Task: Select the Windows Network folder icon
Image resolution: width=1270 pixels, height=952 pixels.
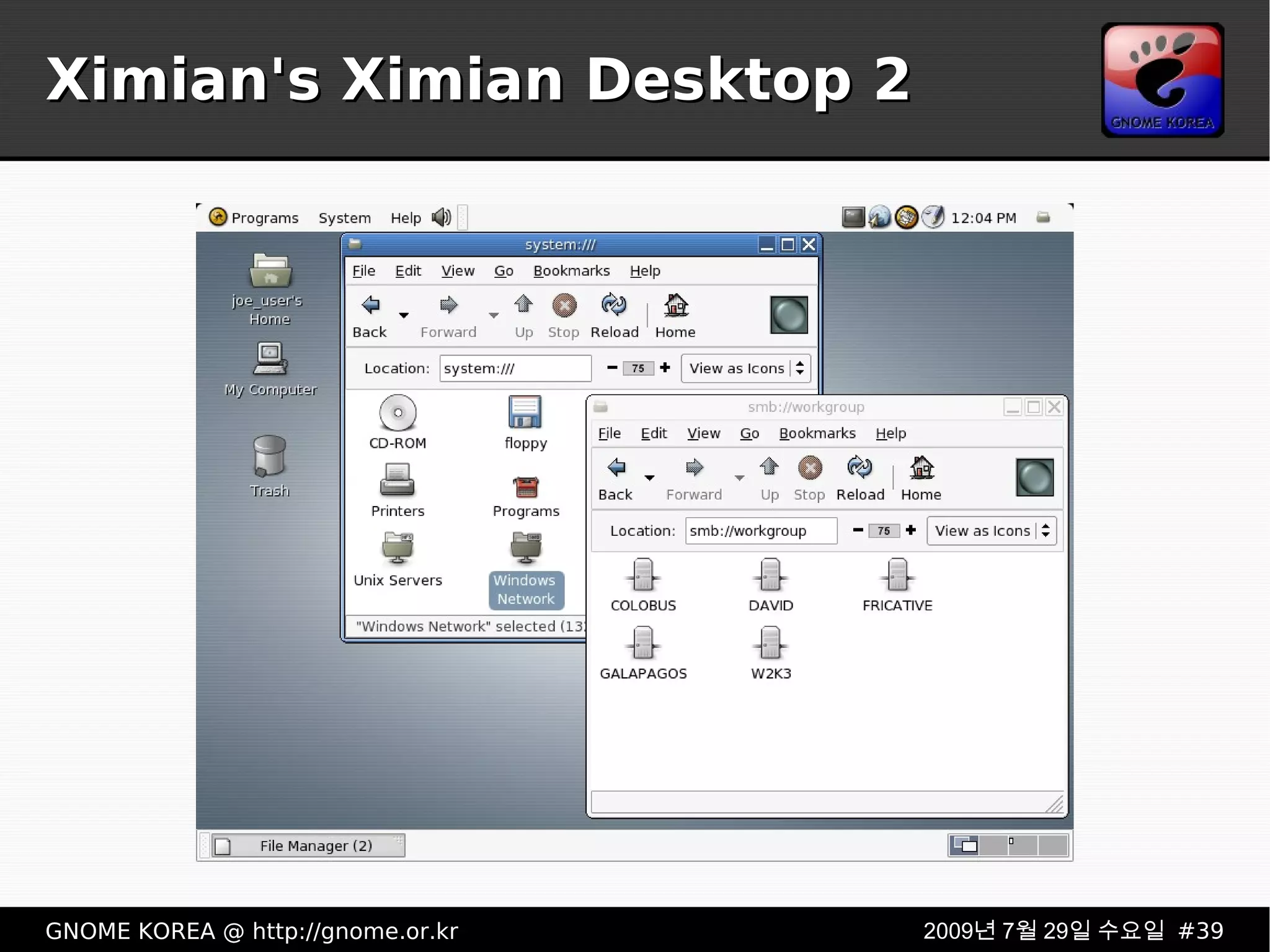Action: [x=526, y=548]
